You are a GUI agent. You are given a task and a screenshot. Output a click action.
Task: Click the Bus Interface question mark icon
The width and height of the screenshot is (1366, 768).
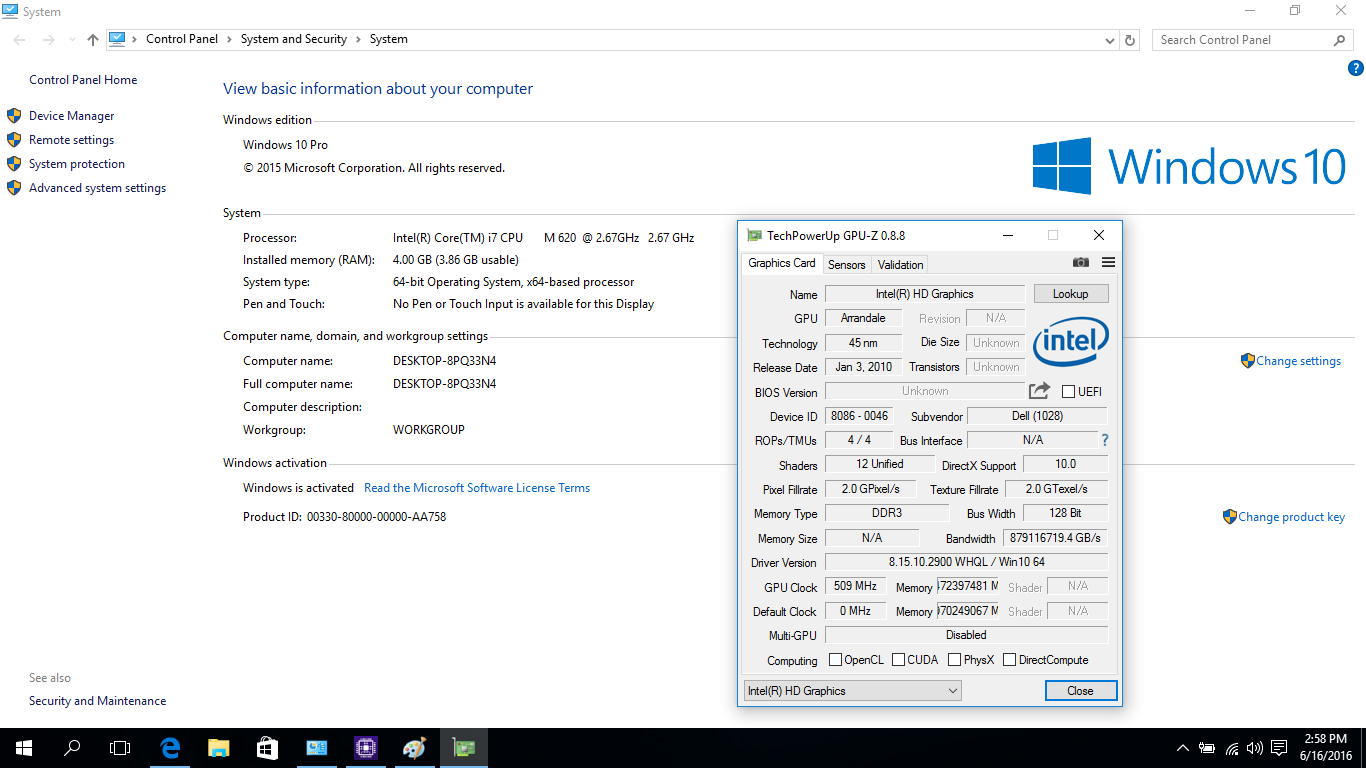1105,440
